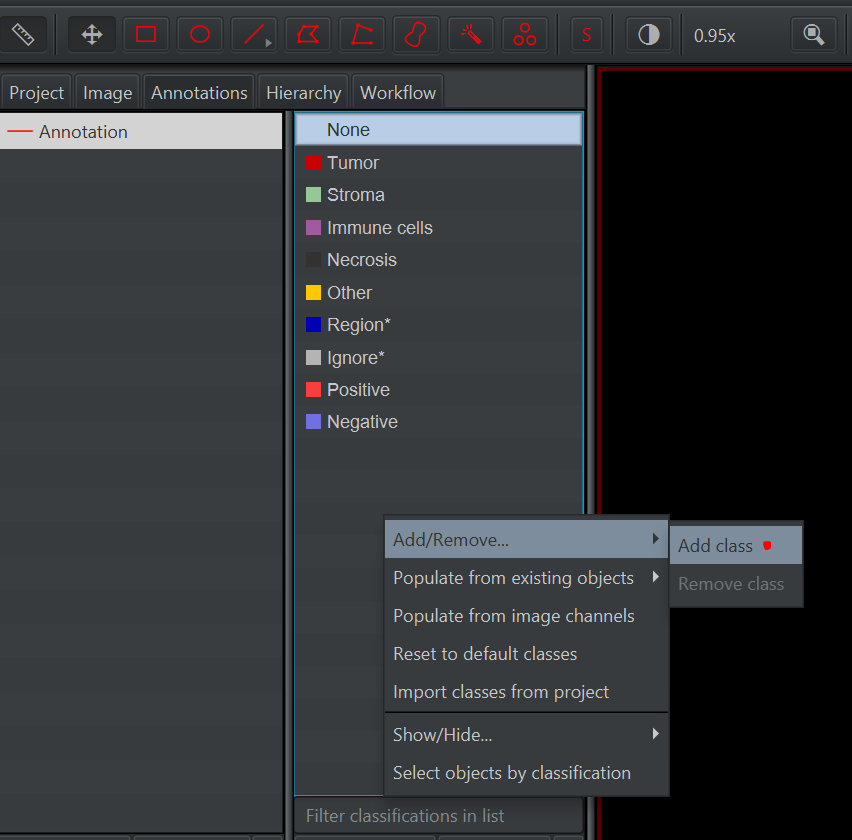Switch to the Hierarchy tab
This screenshot has height=840, width=852.
pyautogui.click(x=303, y=91)
